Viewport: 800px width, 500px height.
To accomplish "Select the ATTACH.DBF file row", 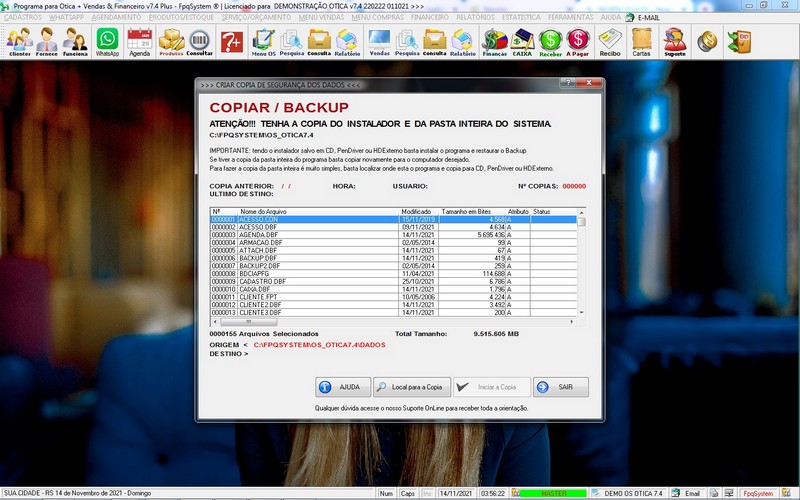I will (x=393, y=251).
